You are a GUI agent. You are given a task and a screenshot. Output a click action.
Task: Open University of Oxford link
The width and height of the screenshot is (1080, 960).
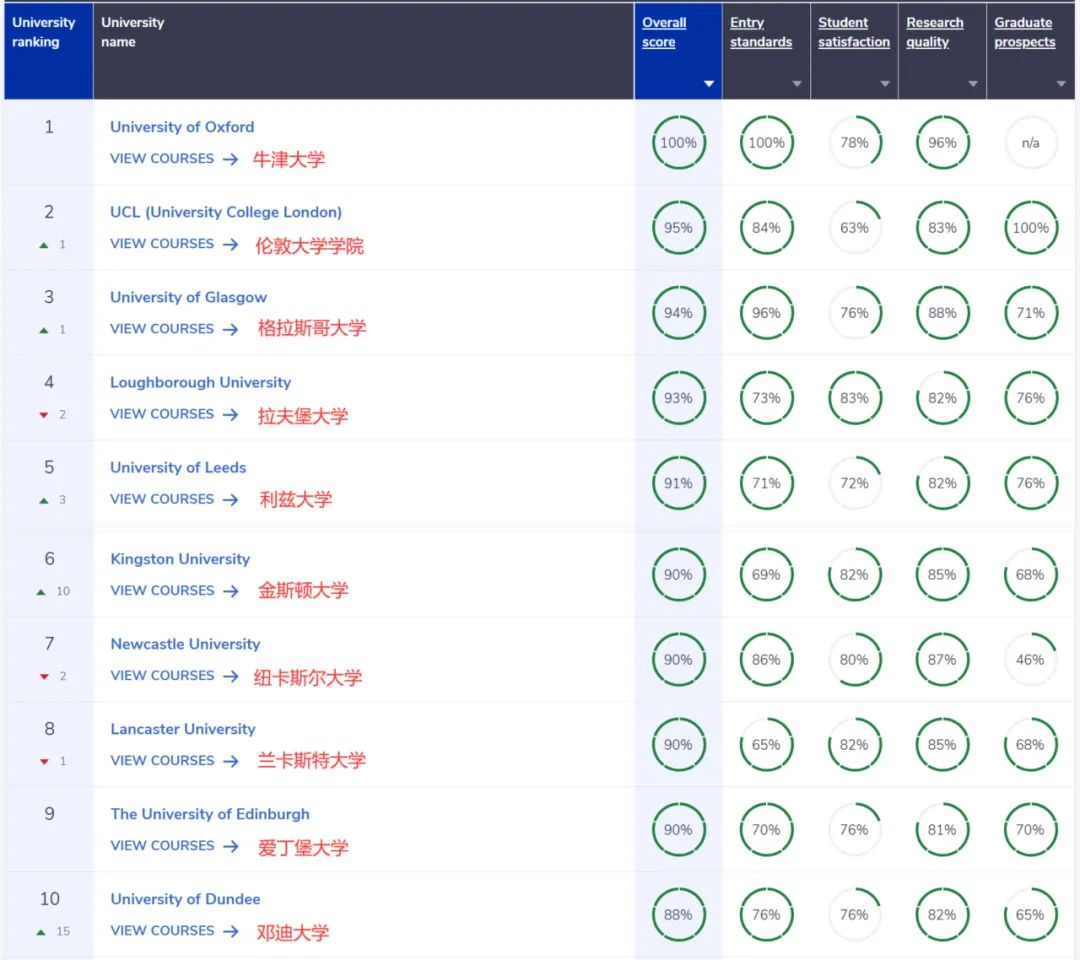click(x=182, y=127)
